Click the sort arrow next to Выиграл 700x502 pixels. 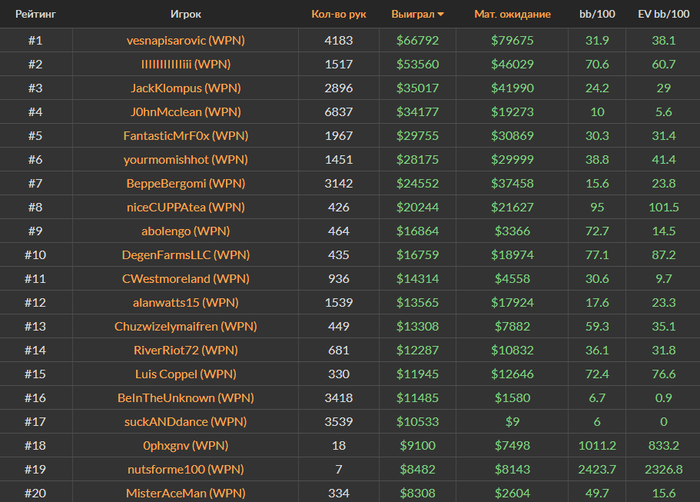441,15
